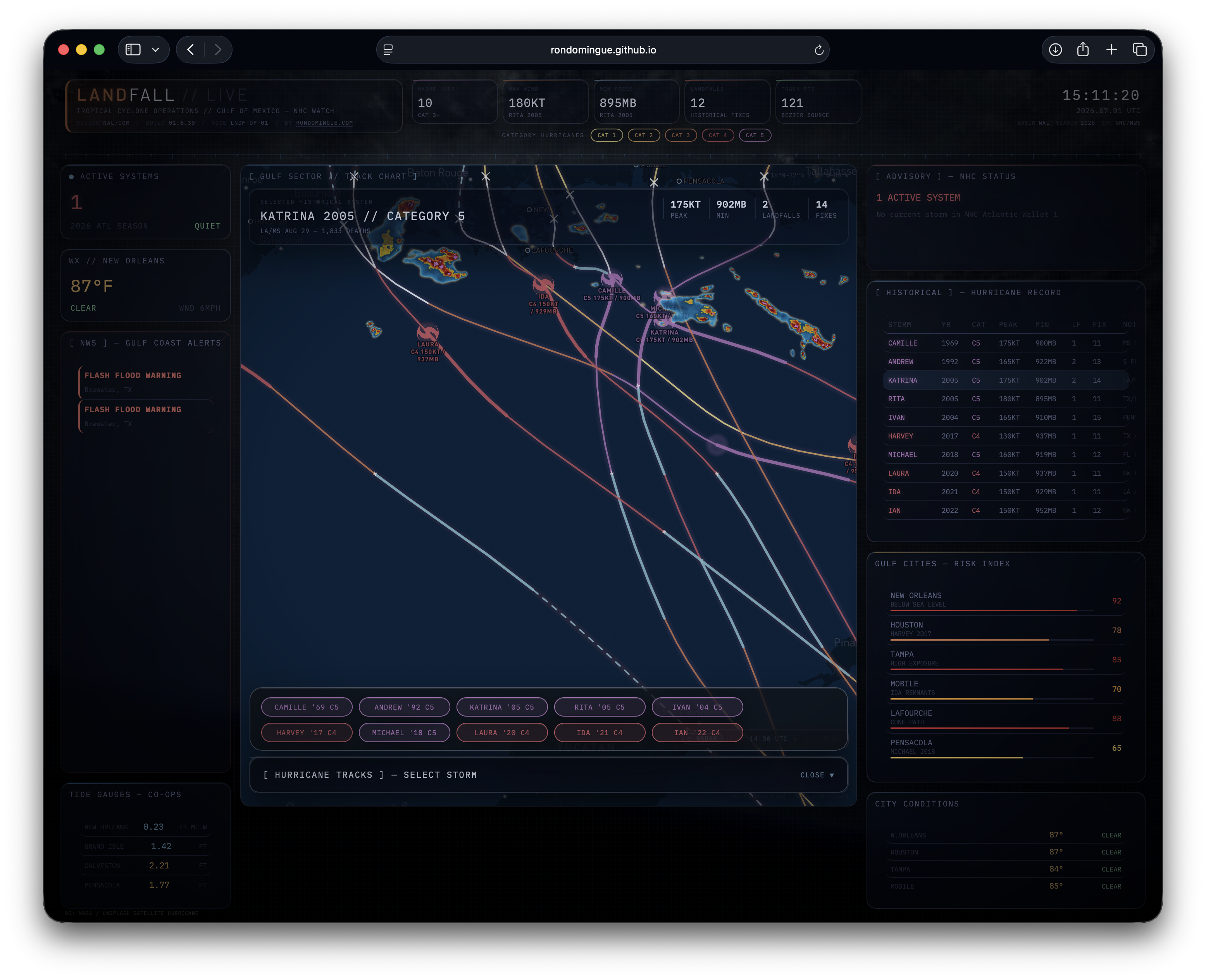The height and width of the screenshot is (980, 1206).
Task: Select MICHAEL row in hurricane record
Action: coord(1006,455)
